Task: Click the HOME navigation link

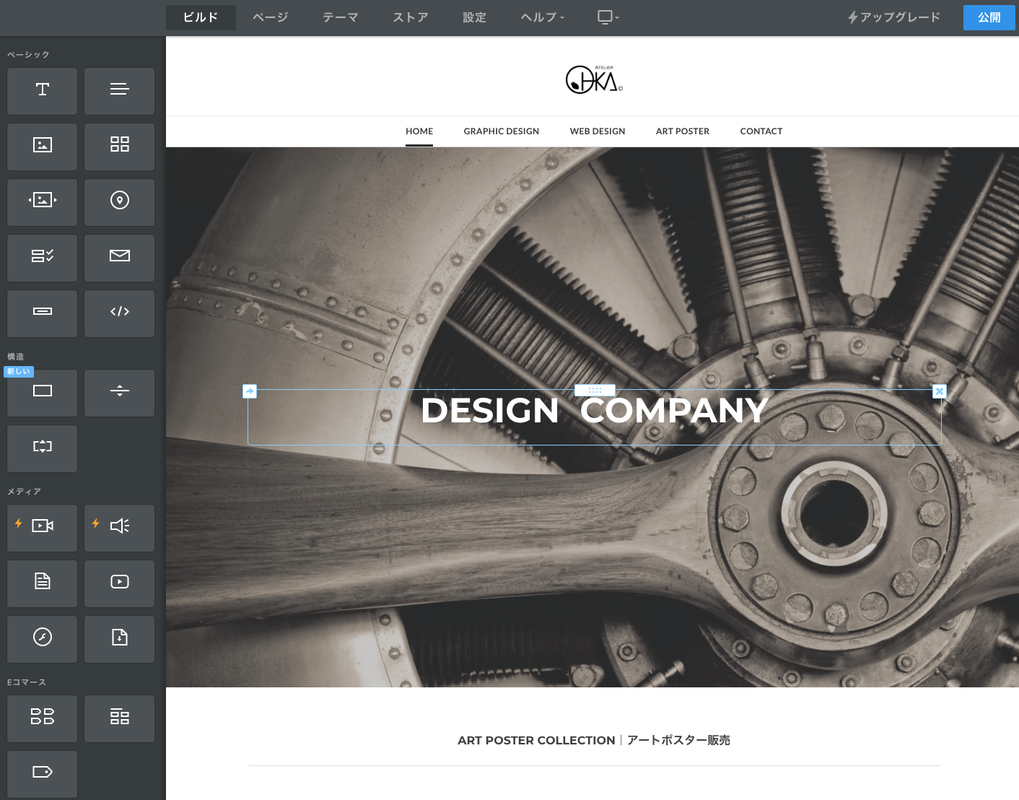Action: 419,131
